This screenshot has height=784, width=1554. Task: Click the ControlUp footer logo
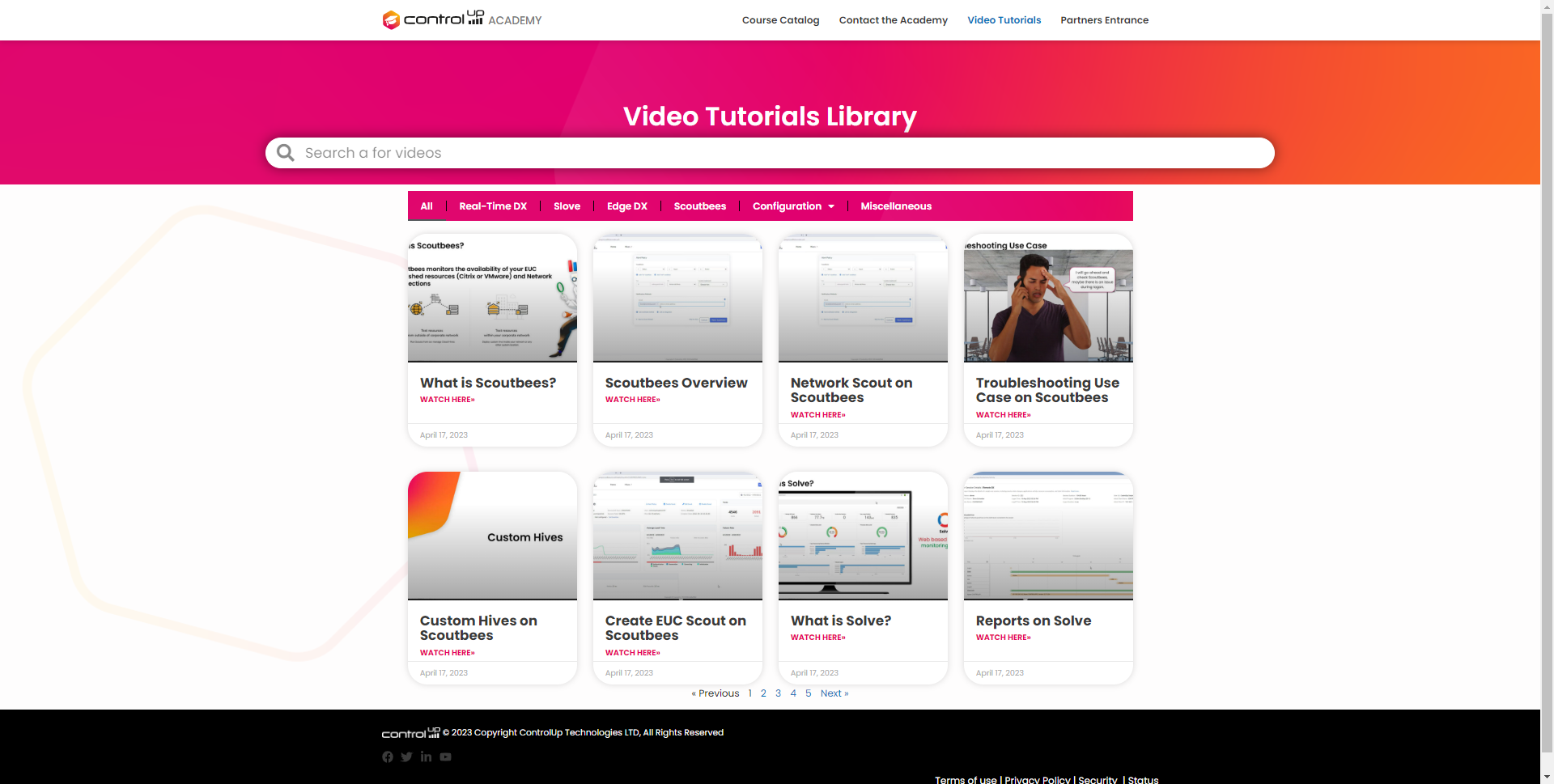[410, 733]
